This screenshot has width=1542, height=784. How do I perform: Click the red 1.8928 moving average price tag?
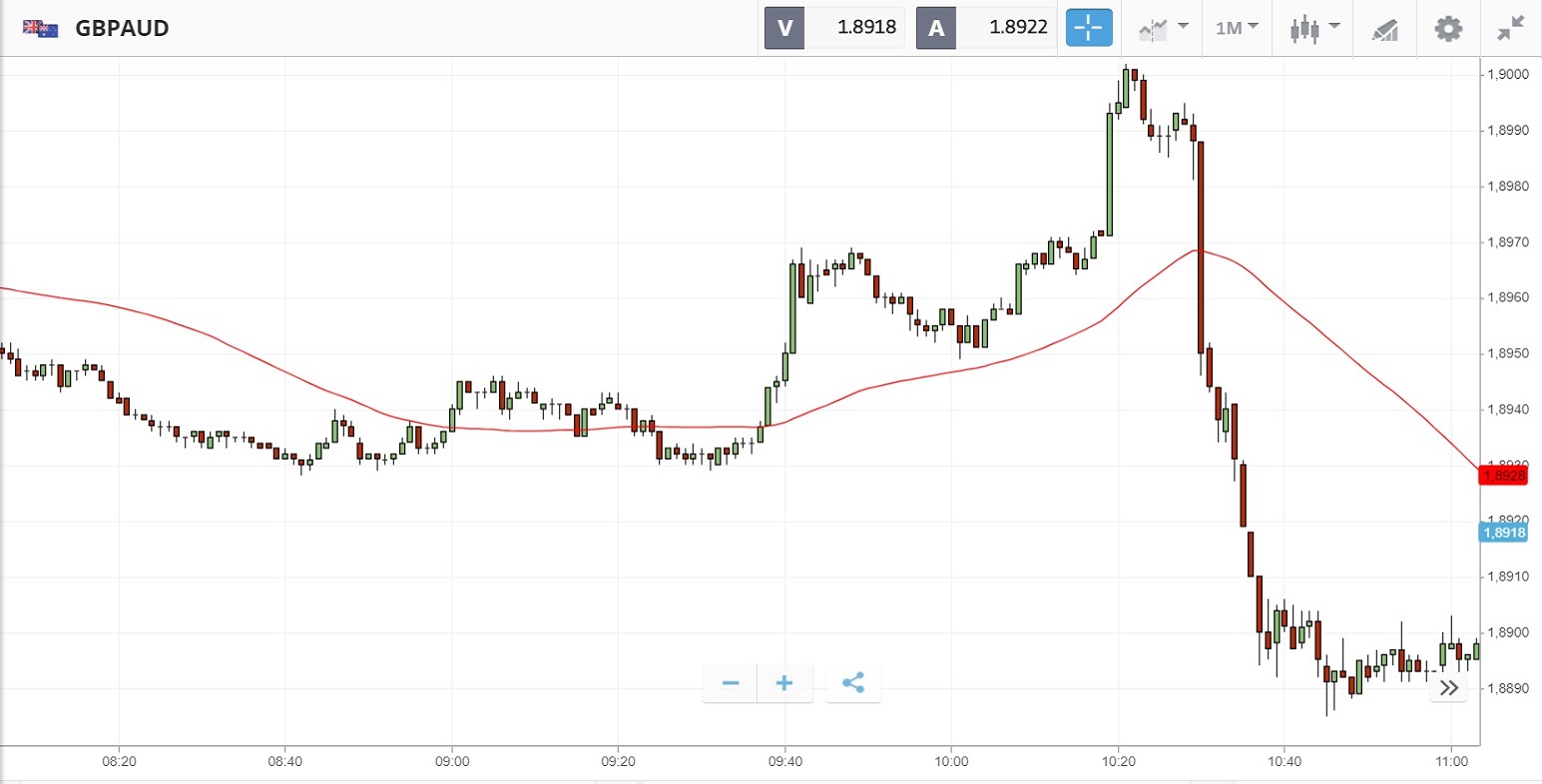coord(1504,476)
